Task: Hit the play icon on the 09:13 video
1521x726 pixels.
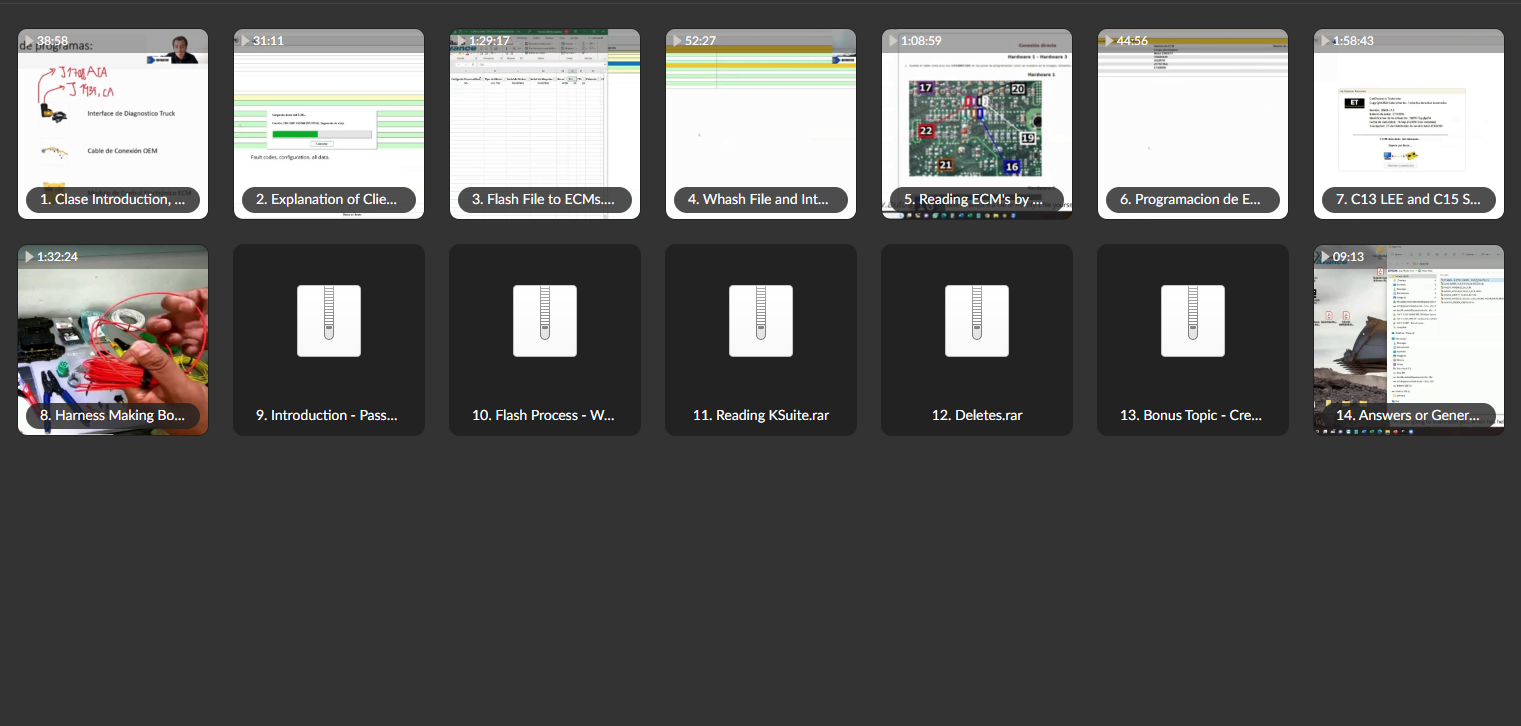Action: pos(1324,257)
